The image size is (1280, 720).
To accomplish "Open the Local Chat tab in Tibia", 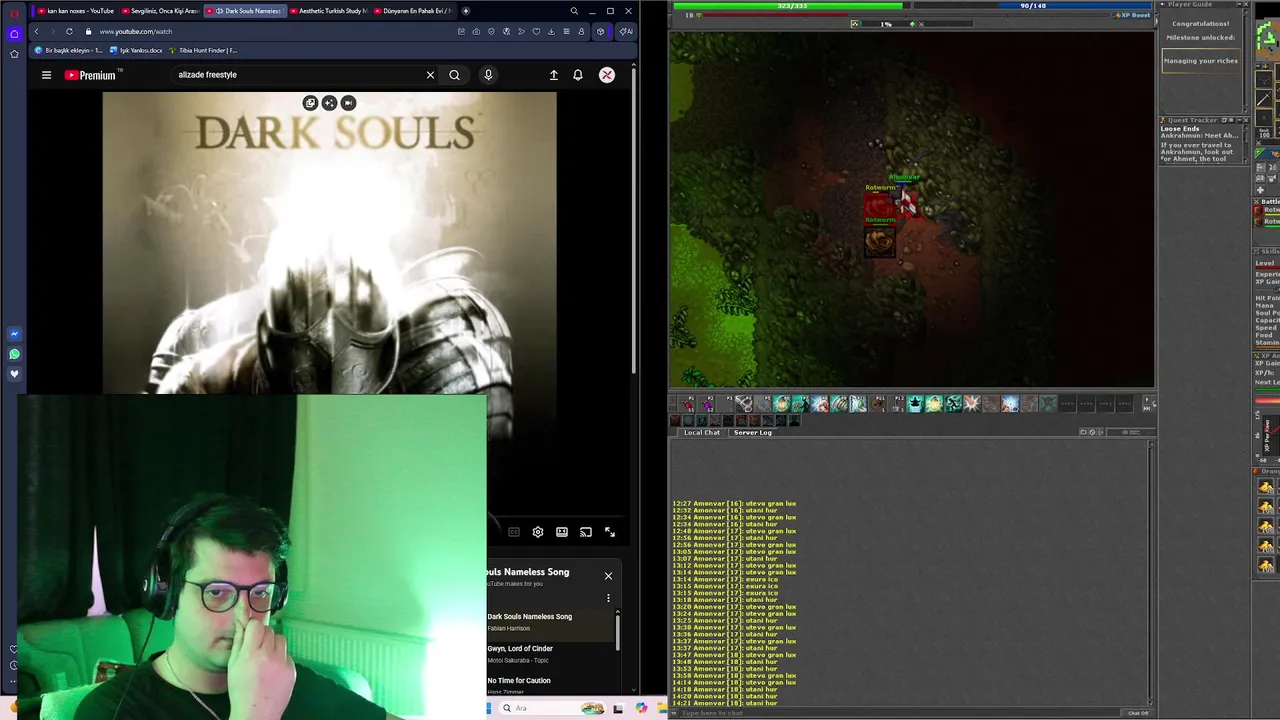I will (x=701, y=433).
